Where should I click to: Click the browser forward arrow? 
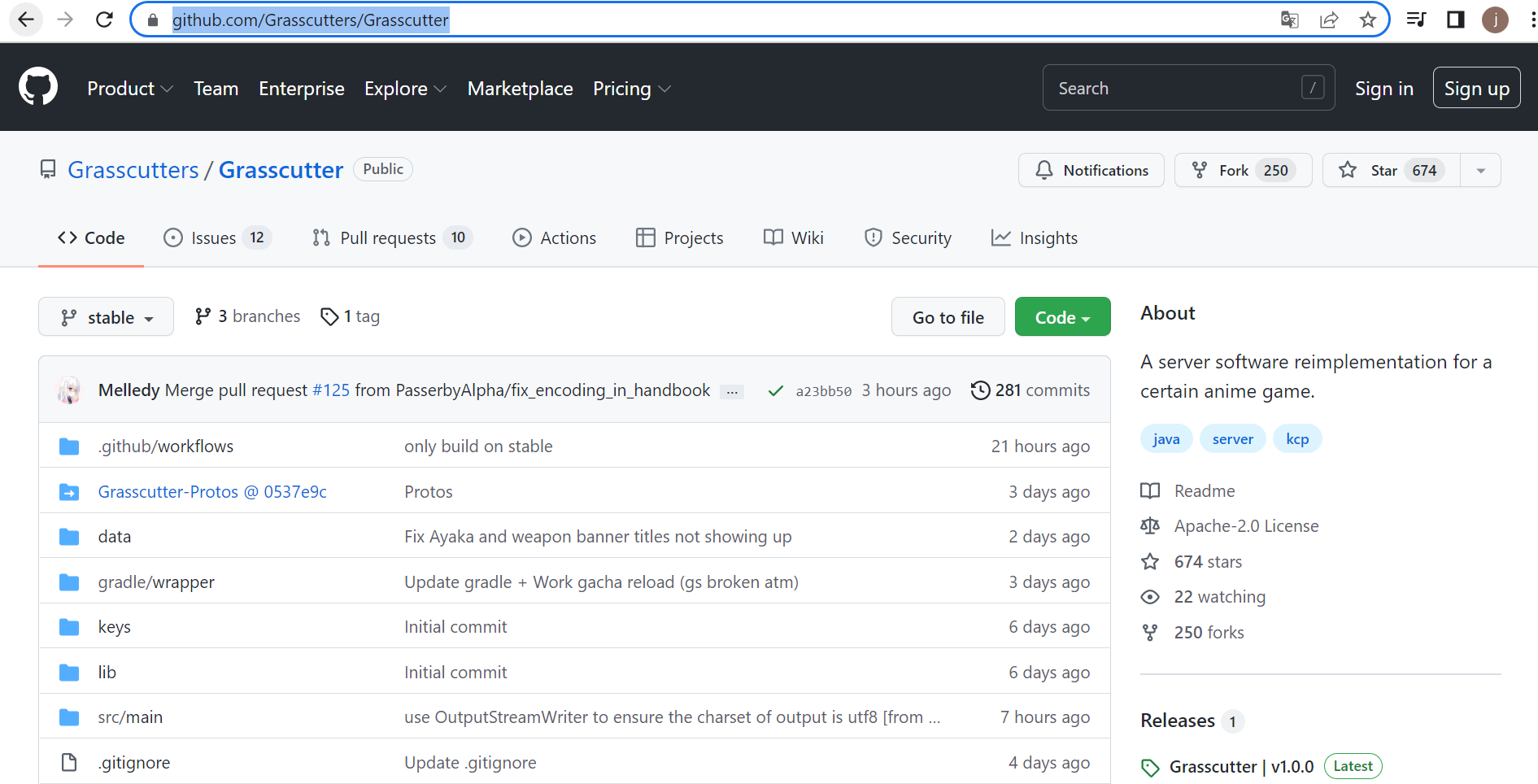click(x=65, y=20)
